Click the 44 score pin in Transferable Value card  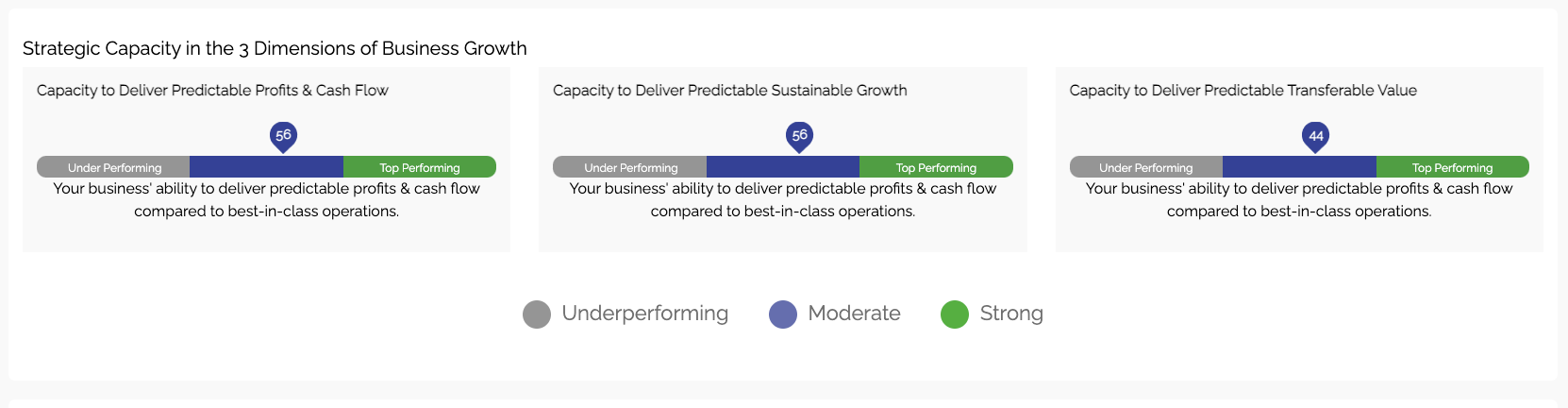(x=1315, y=136)
